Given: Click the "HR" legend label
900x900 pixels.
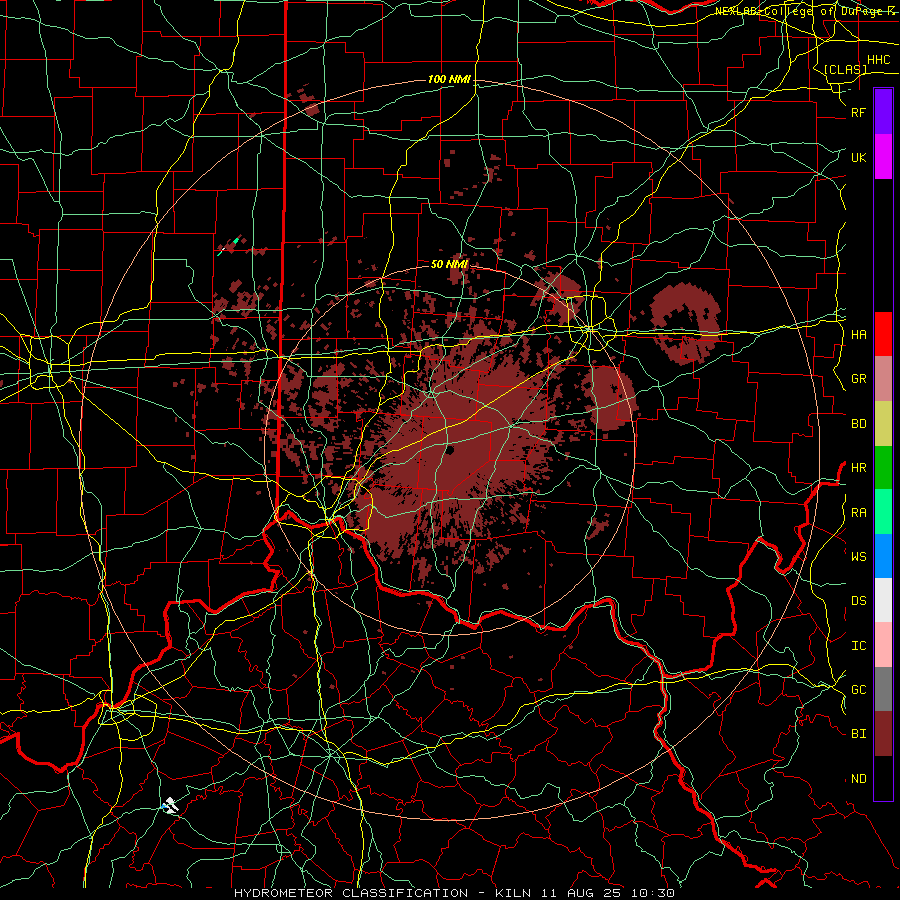Looking at the screenshot, I should (x=858, y=468).
